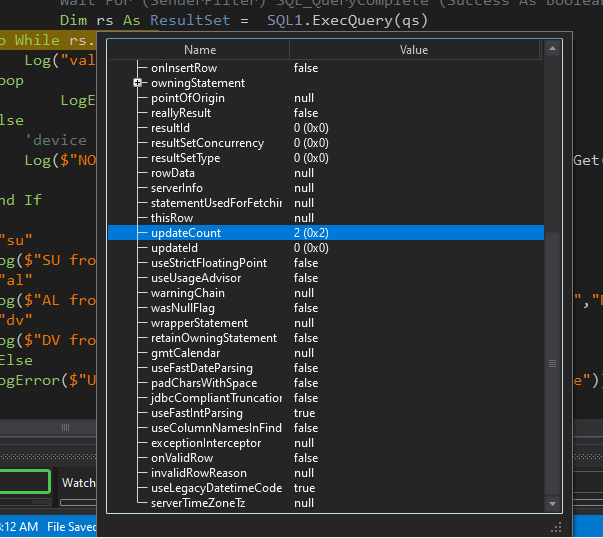Click the scroll down arrow in debugger popup
This screenshot has height=538, width=603.
pos(552,504)
